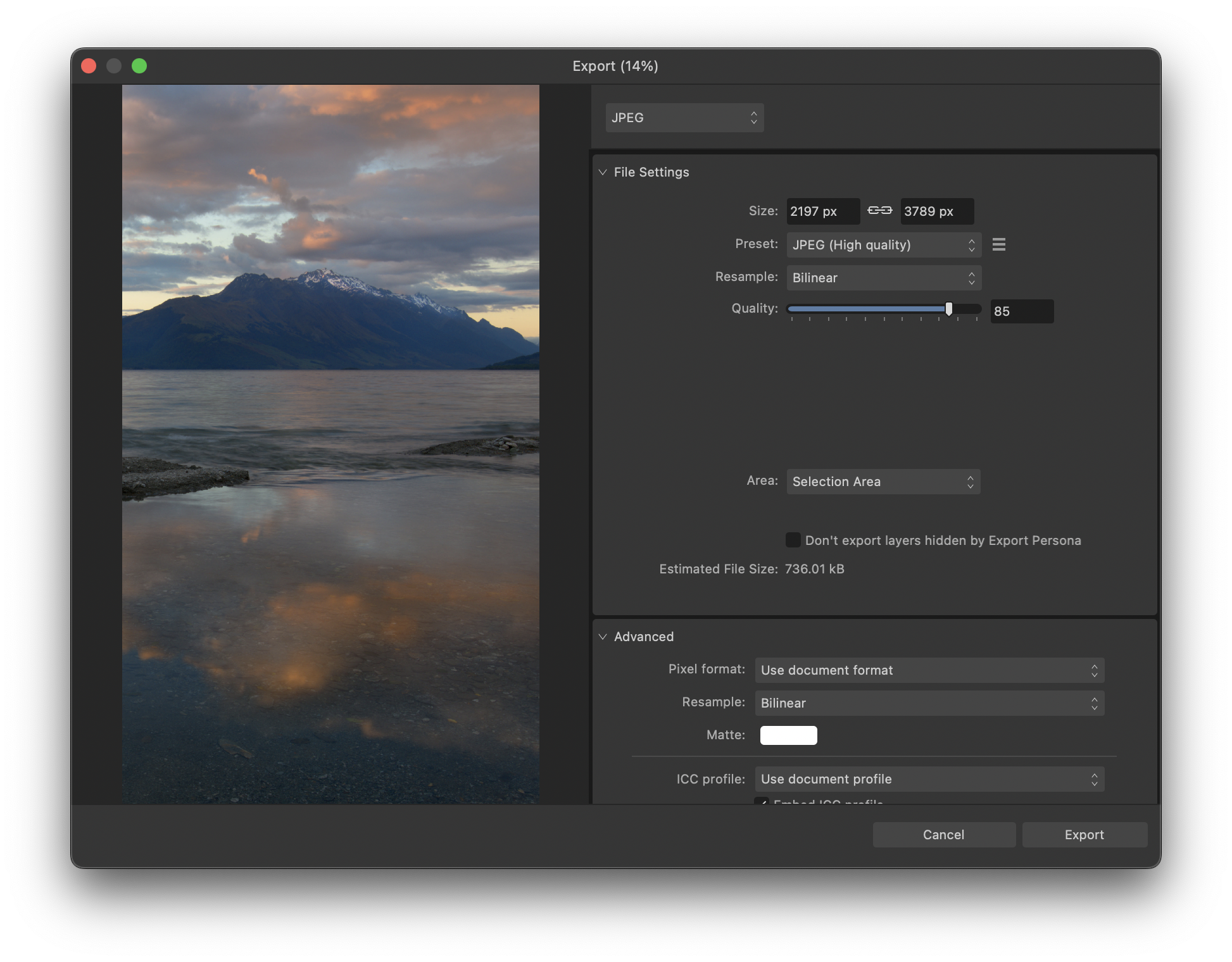1232x962 pixels.
Task: Click the green zoom window button
Action: click(x=139, y=66)
